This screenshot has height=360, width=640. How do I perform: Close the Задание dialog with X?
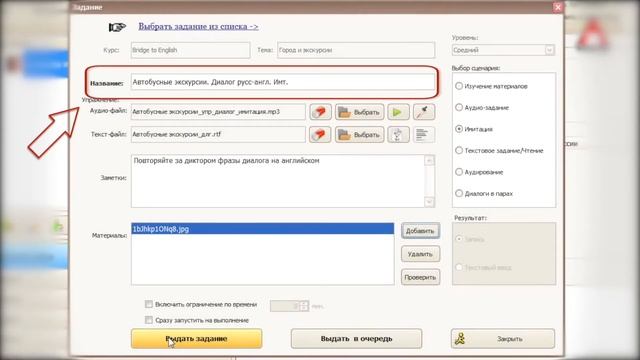[x=558, y=7]
